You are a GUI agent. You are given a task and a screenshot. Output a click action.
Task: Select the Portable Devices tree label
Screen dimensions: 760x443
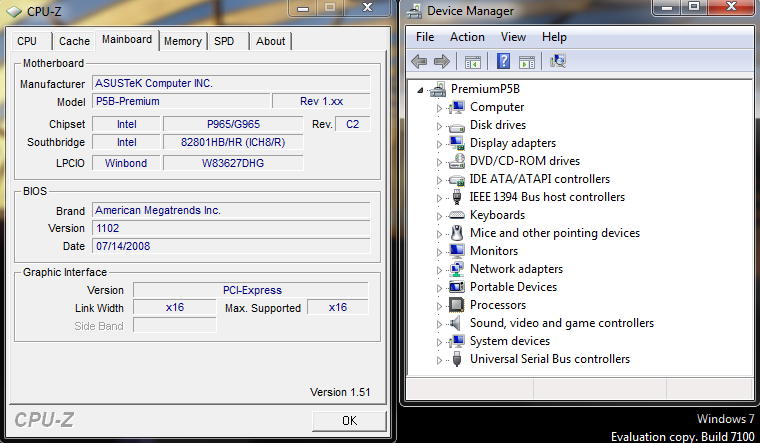[x=513, y=287]
